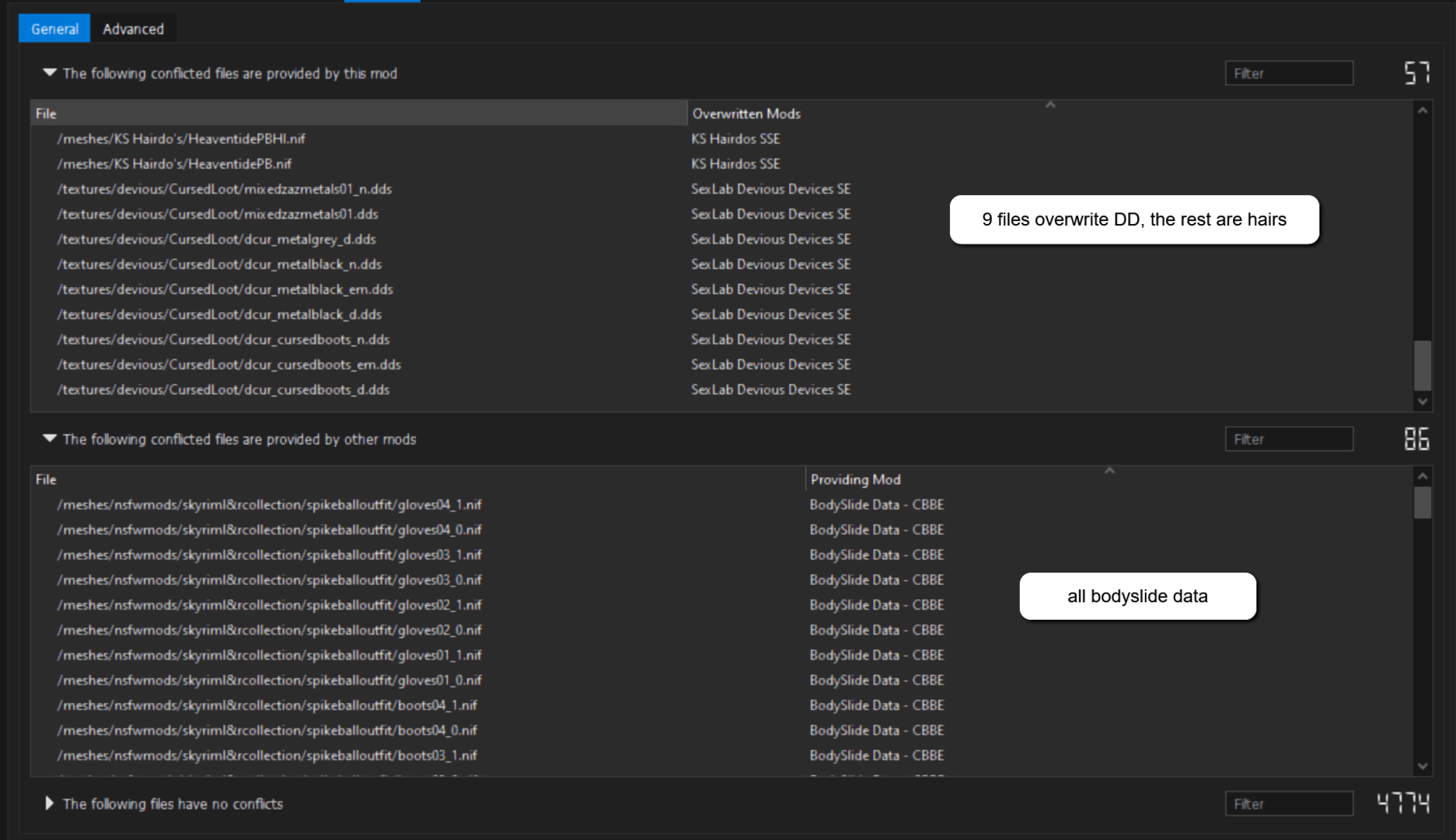Click SexLab Devious Devices SE beside dcur_metalgrey_d.dds
The width and height of the screenshot is (1456, 840).
point(770,239)
